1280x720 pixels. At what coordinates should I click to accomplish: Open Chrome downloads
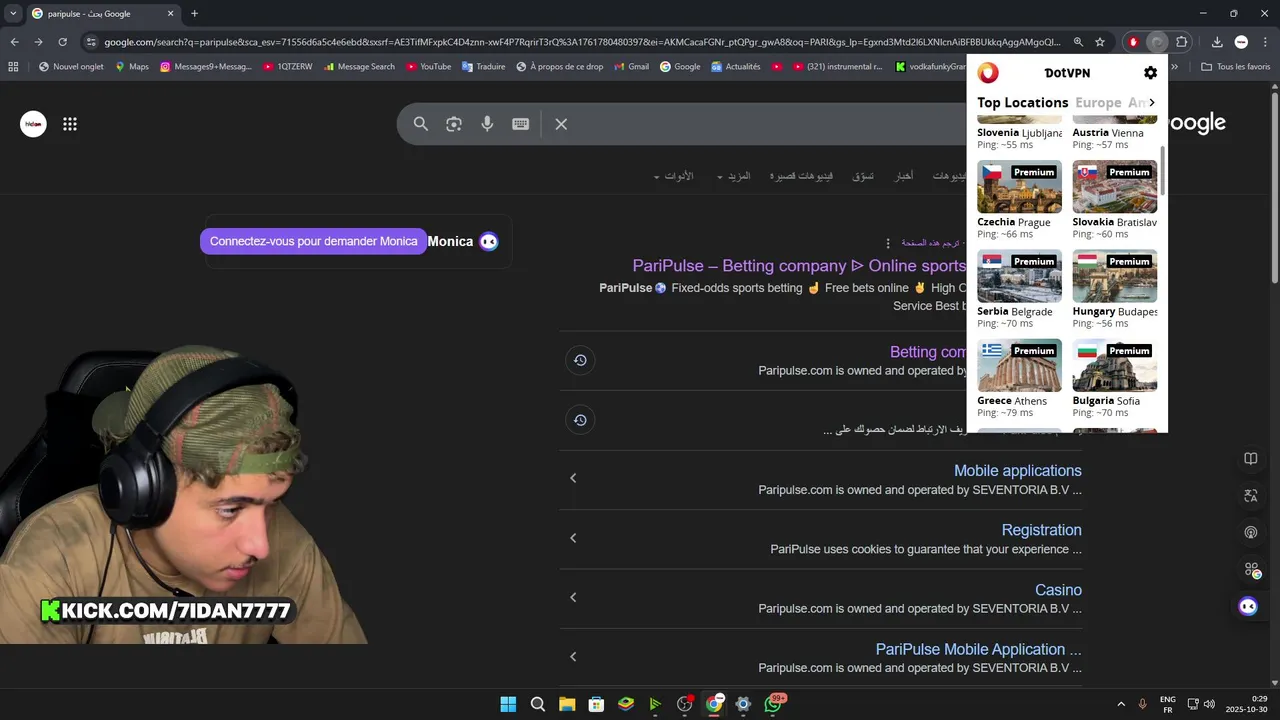pyautogui.click(x=1217, y=42)
